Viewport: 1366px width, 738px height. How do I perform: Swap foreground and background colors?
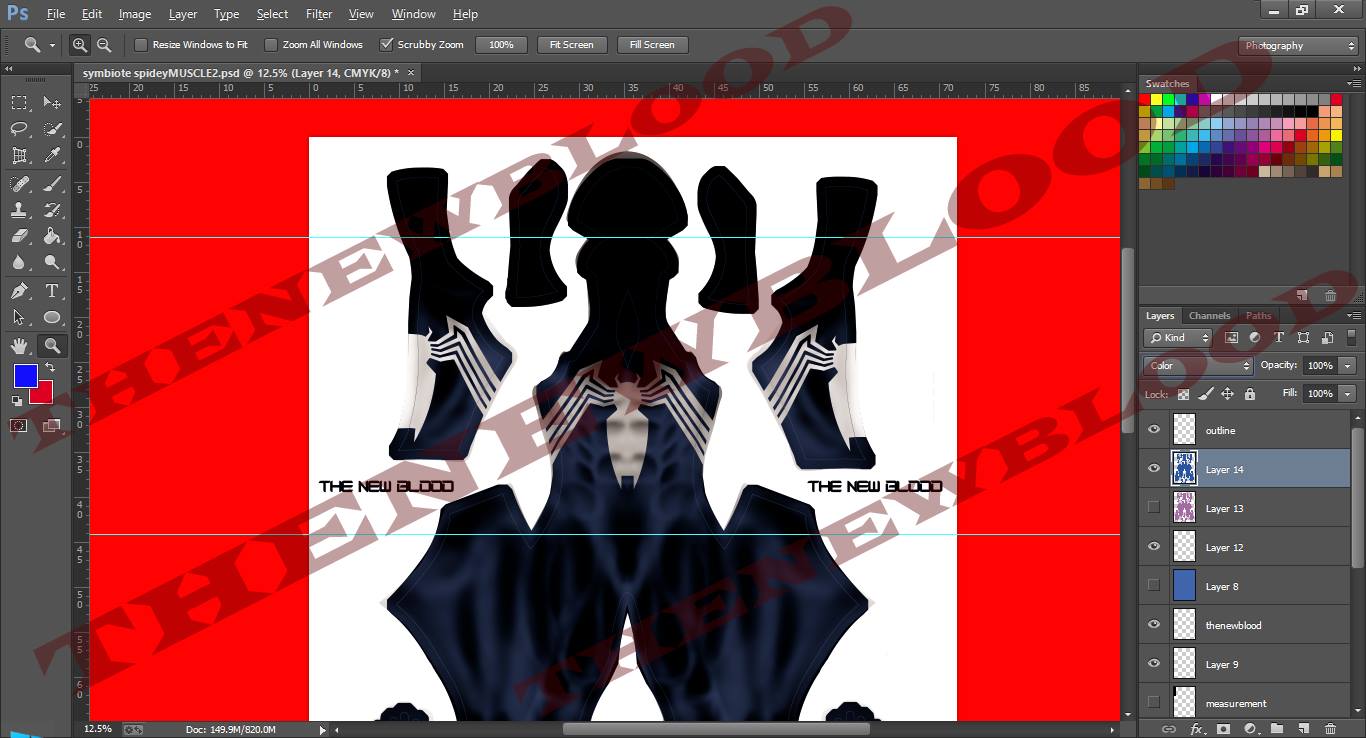point(49,368)
